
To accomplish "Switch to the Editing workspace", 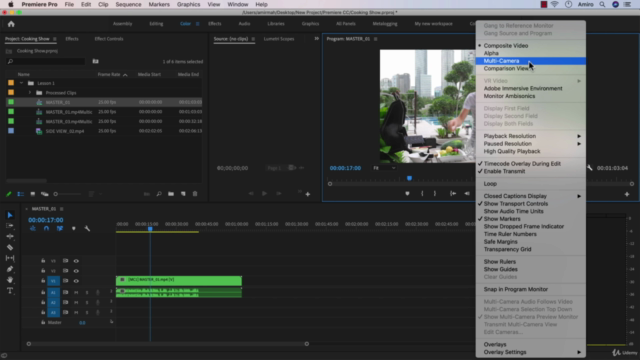I will [156, 24].
